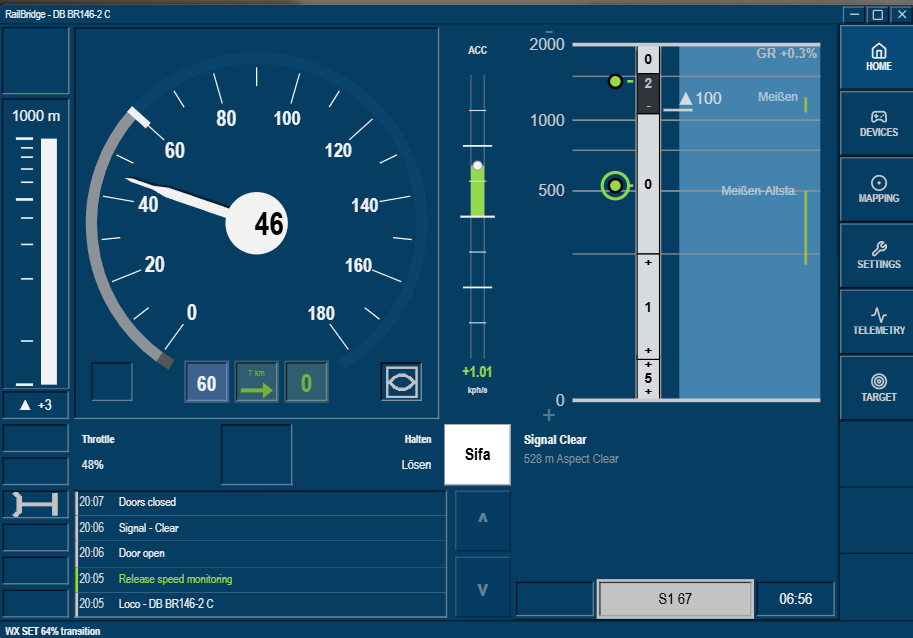Image resolution: width=913 pixels, height=638 pixels.
Task: Open the SETTINGS panel
Action: (x=877, y=256)
